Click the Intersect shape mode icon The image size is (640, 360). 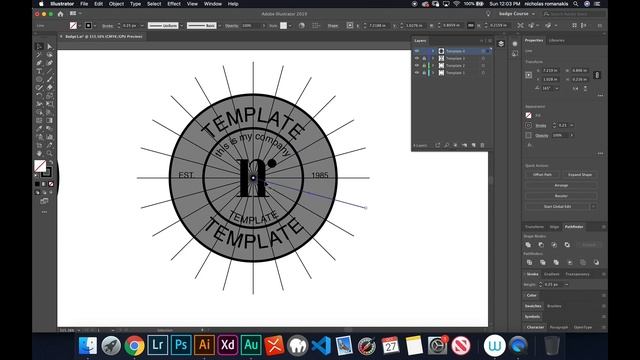pyautogui.click(x=554, y=244)
